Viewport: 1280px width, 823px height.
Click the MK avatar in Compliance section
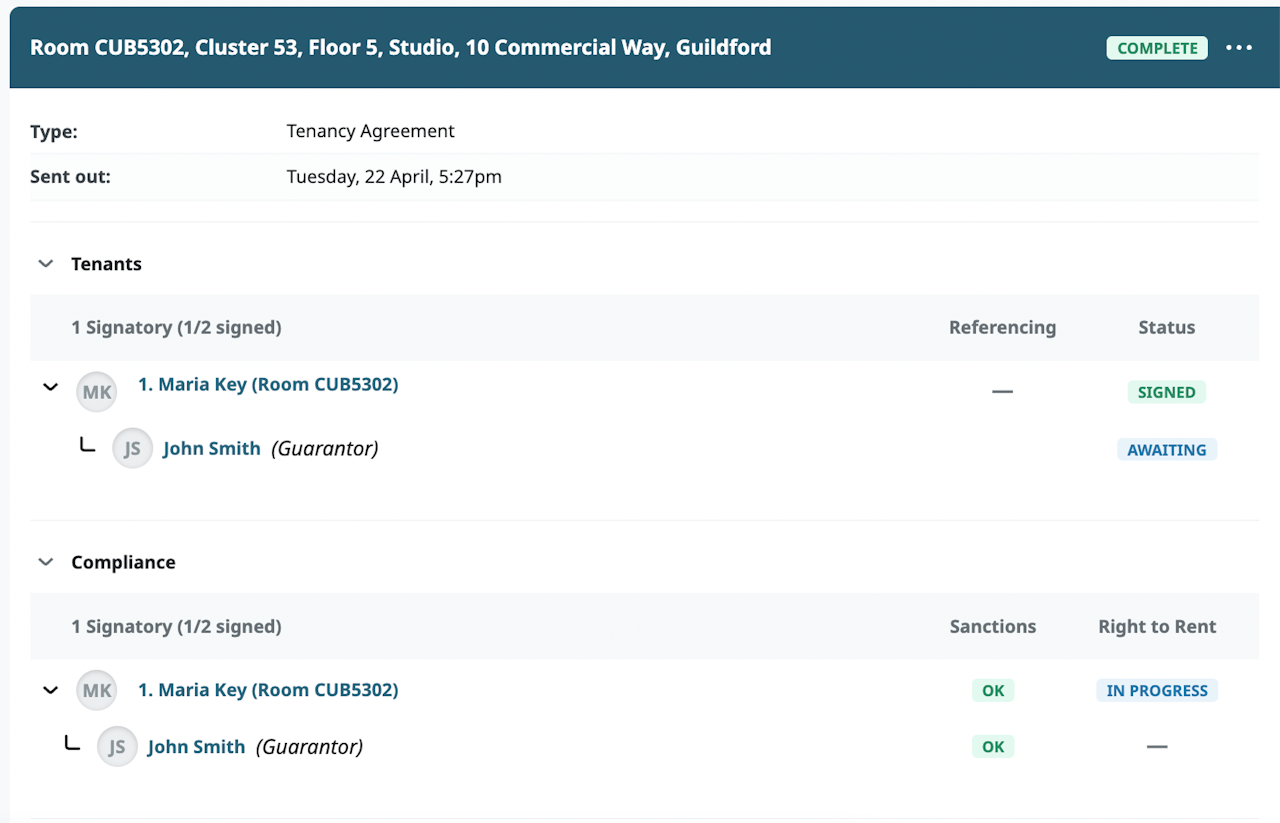pyautogui.click(x=96, y=690)
